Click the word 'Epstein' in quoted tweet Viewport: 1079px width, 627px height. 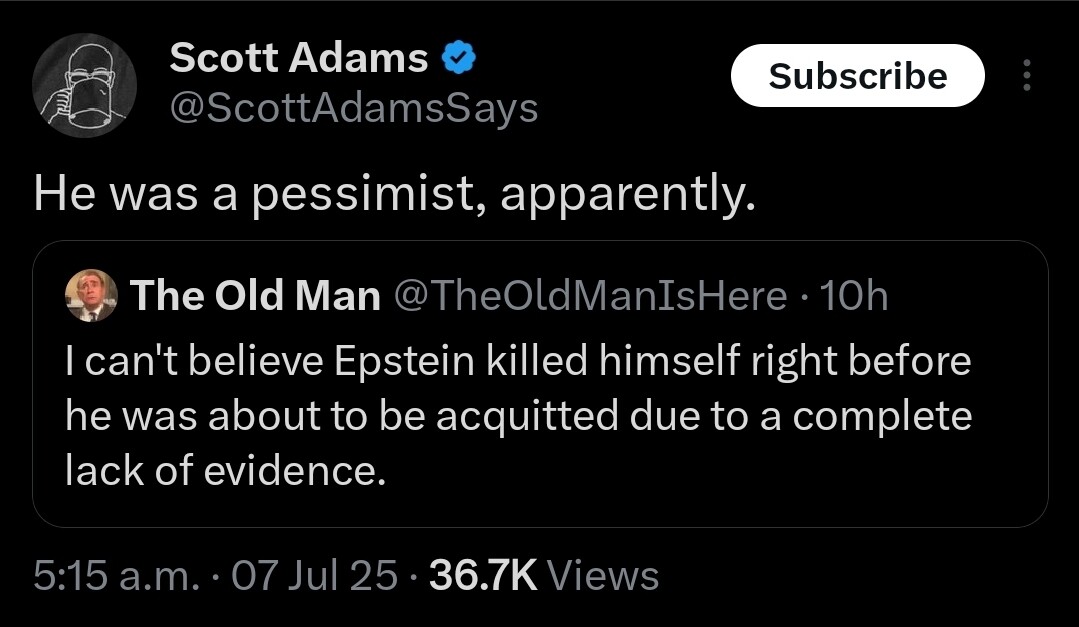coord(405,361)
